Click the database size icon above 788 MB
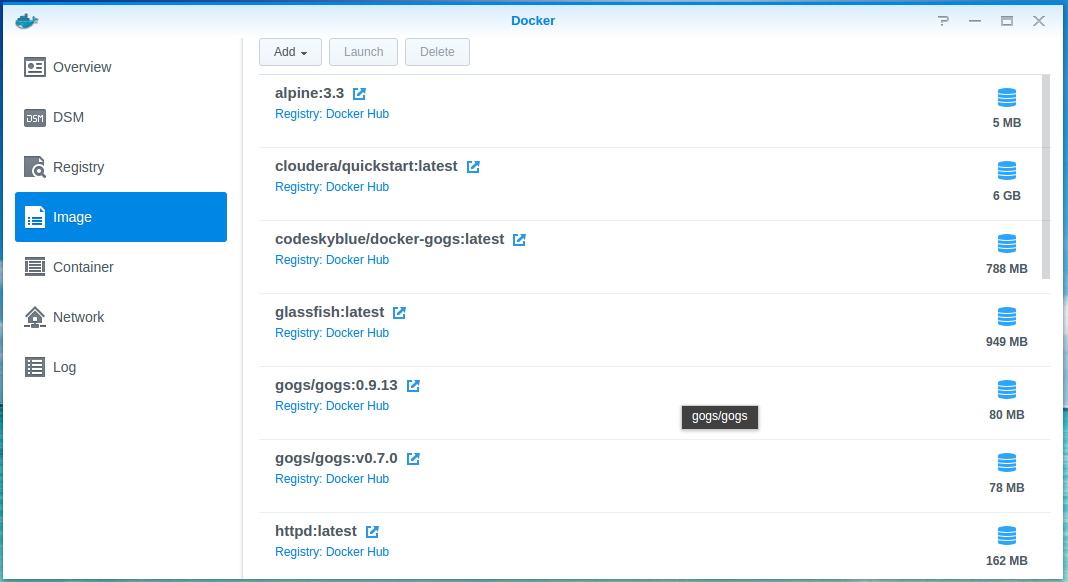The height and width of the screenshot is (582, 1068). point(1007,243)
